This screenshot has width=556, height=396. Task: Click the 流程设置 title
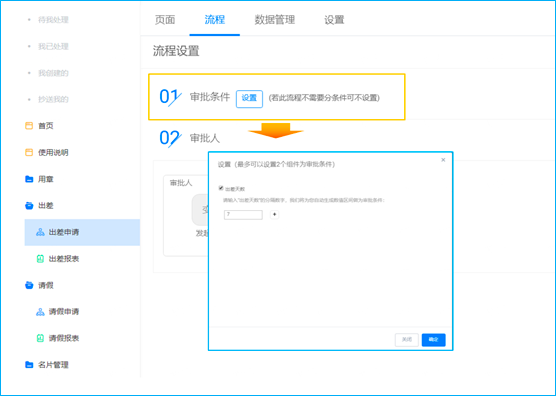coord(176,51)
